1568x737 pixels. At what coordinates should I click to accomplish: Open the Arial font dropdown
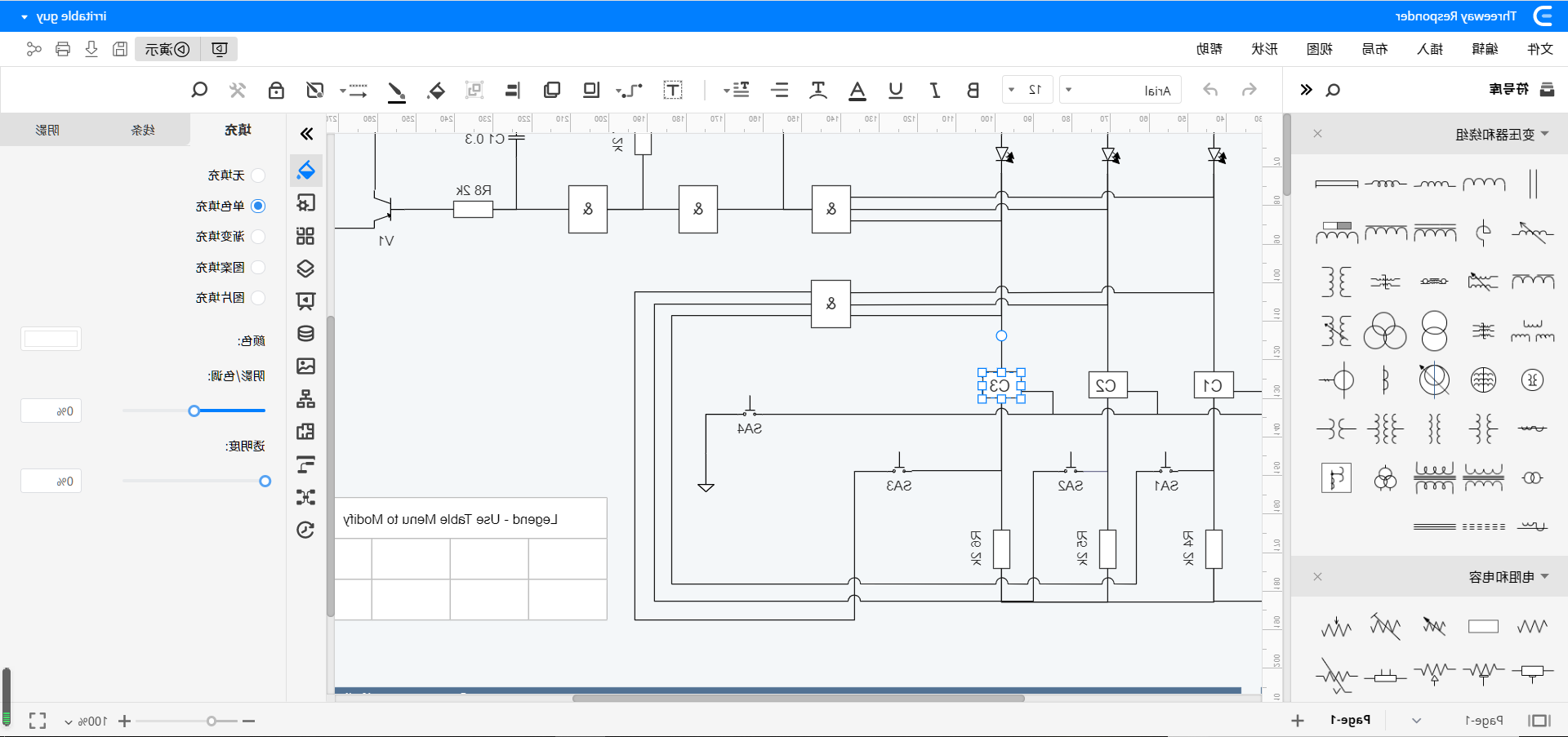tap(1120, 90)
